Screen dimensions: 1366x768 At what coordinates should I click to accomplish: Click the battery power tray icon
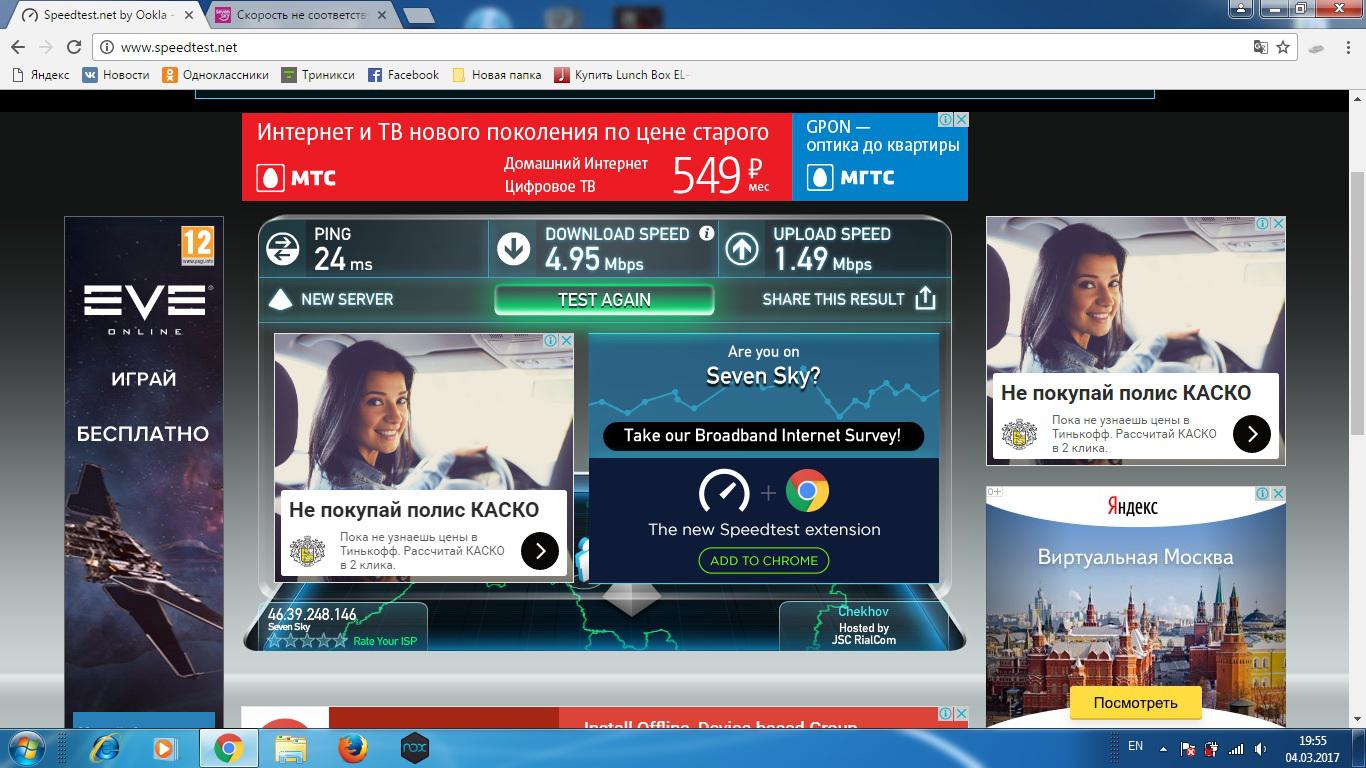[1212, 749]
